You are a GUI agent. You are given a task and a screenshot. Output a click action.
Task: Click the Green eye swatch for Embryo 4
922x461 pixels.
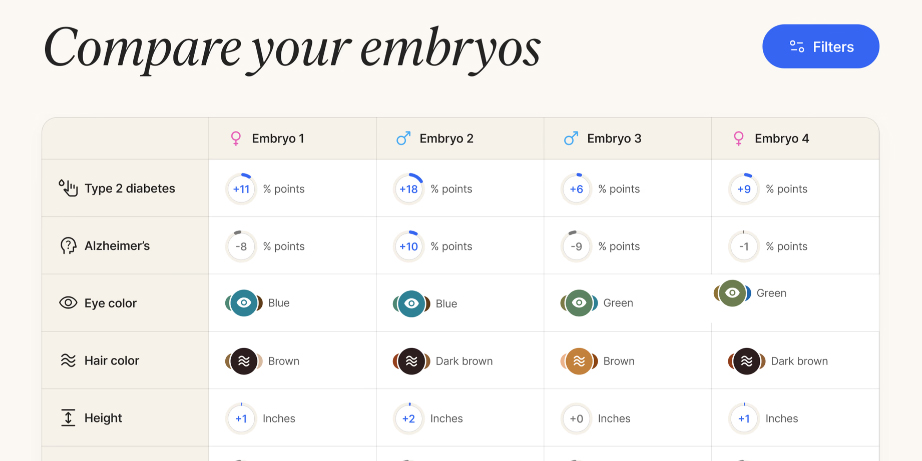732,293
